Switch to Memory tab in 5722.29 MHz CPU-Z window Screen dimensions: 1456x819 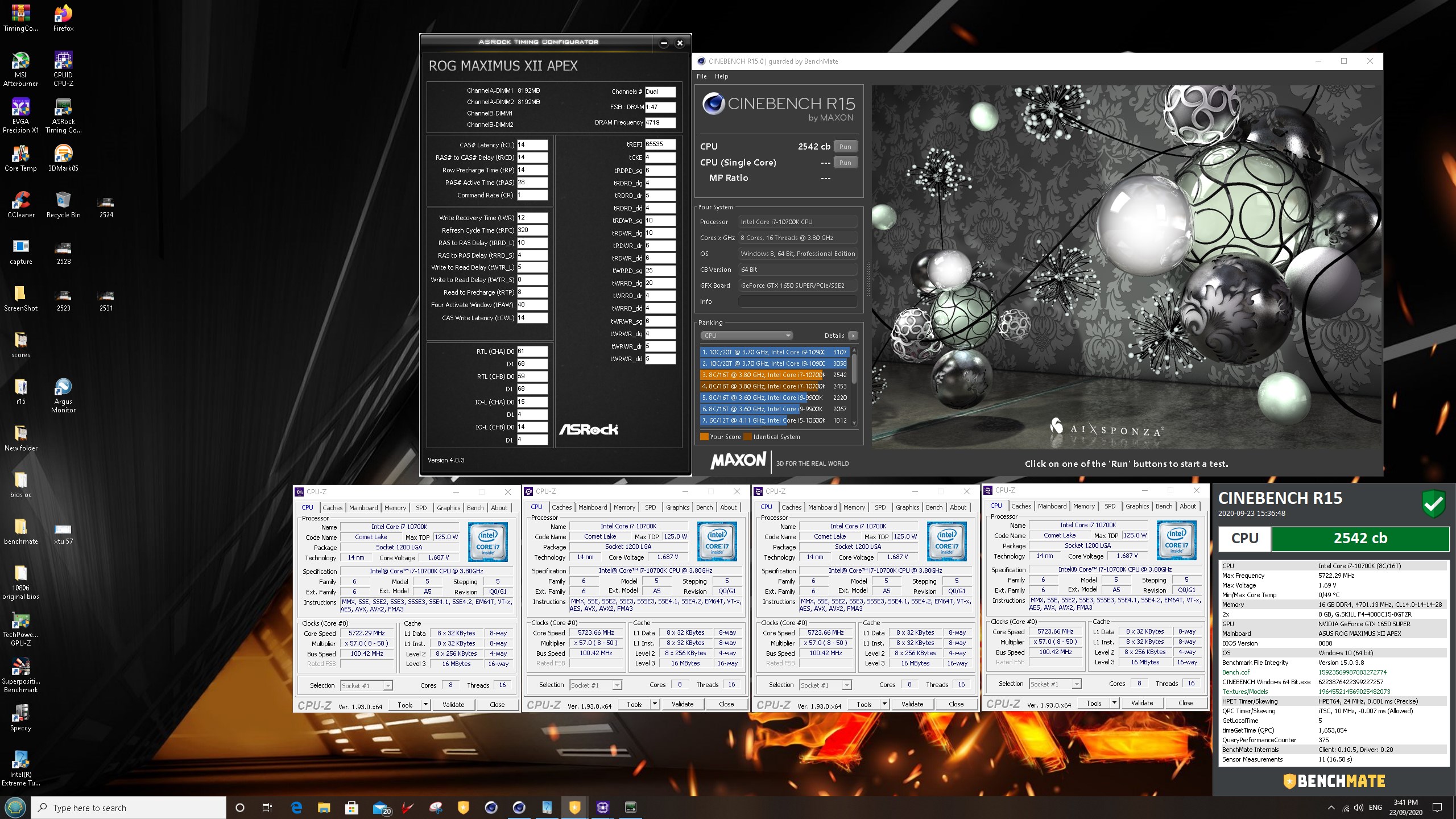tap(395, 508)
